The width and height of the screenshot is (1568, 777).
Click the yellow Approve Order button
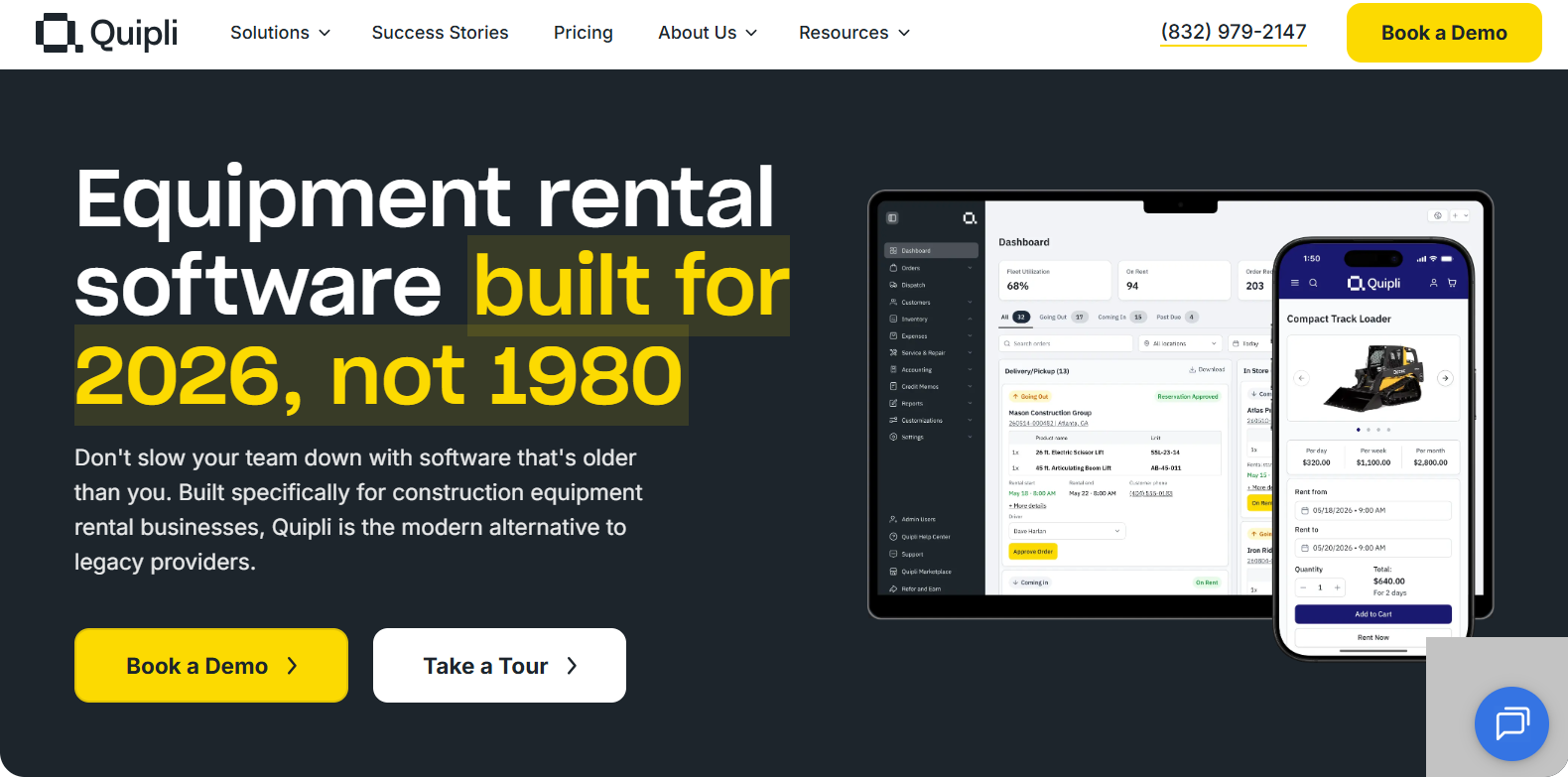pyautogui.click(x=1033, y=552)
